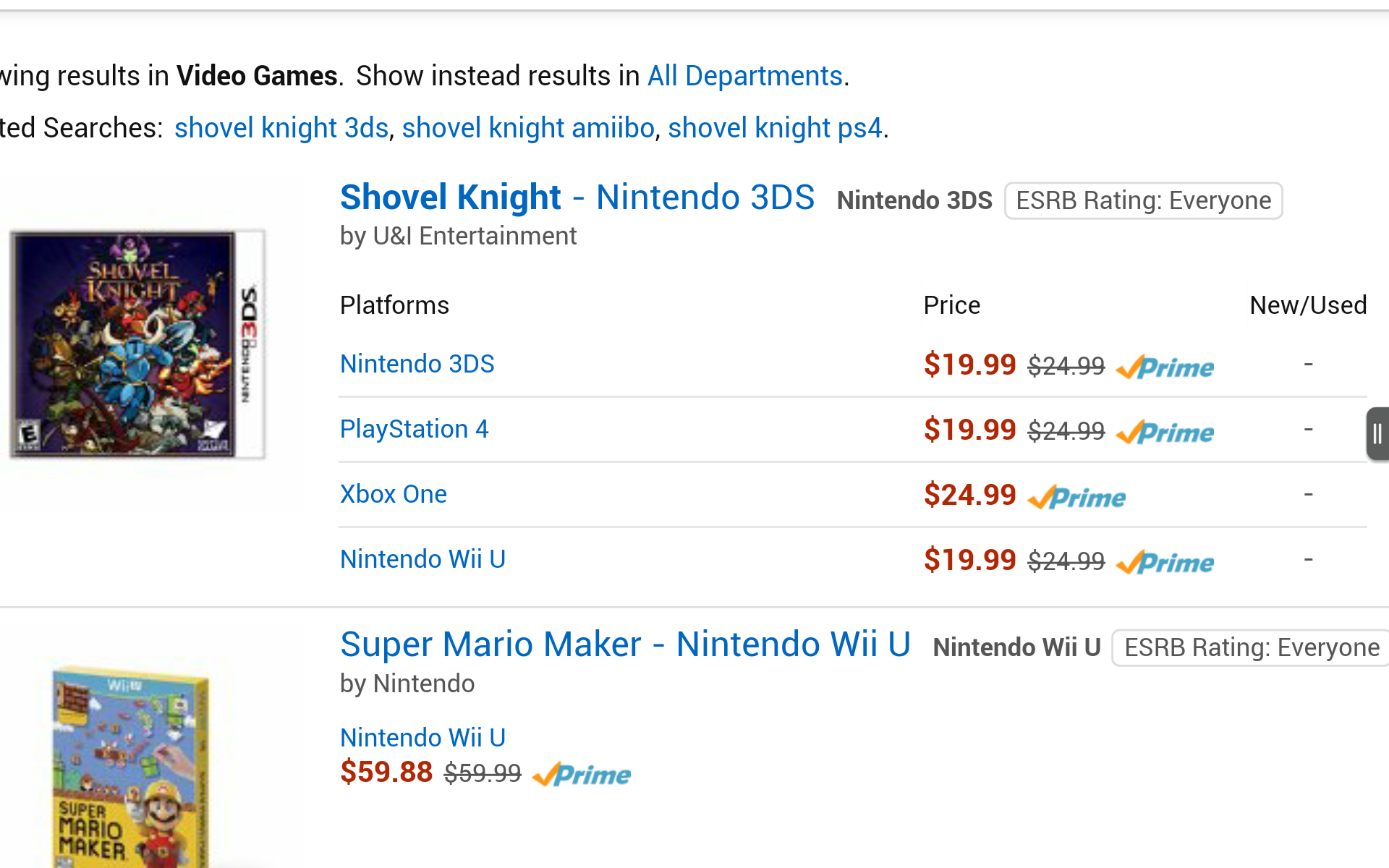
Task: Click Prime badge in Xbox One row
Action: [1076, 497]
